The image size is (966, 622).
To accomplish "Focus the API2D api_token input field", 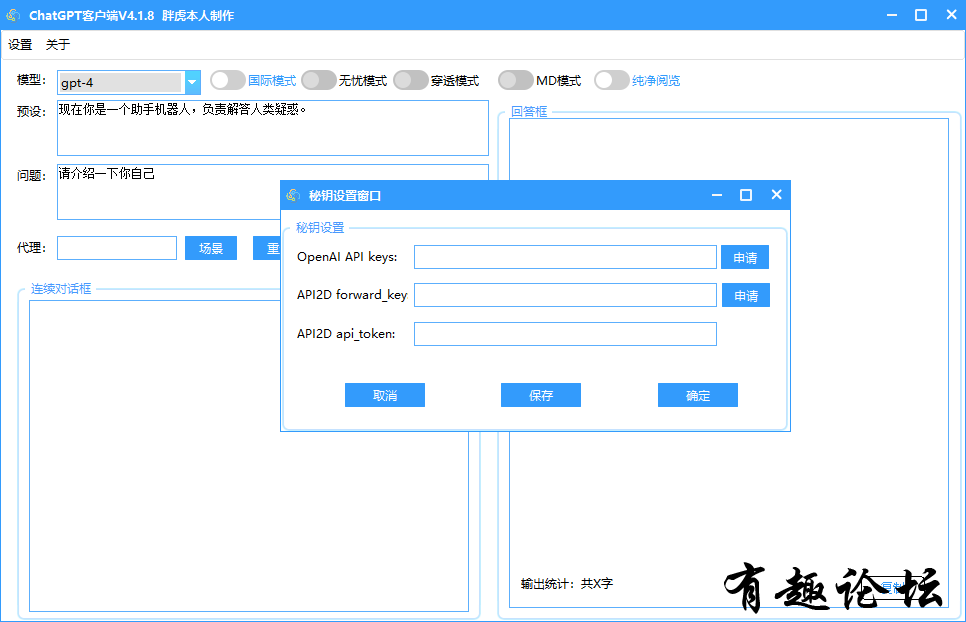I will point(565,334).
